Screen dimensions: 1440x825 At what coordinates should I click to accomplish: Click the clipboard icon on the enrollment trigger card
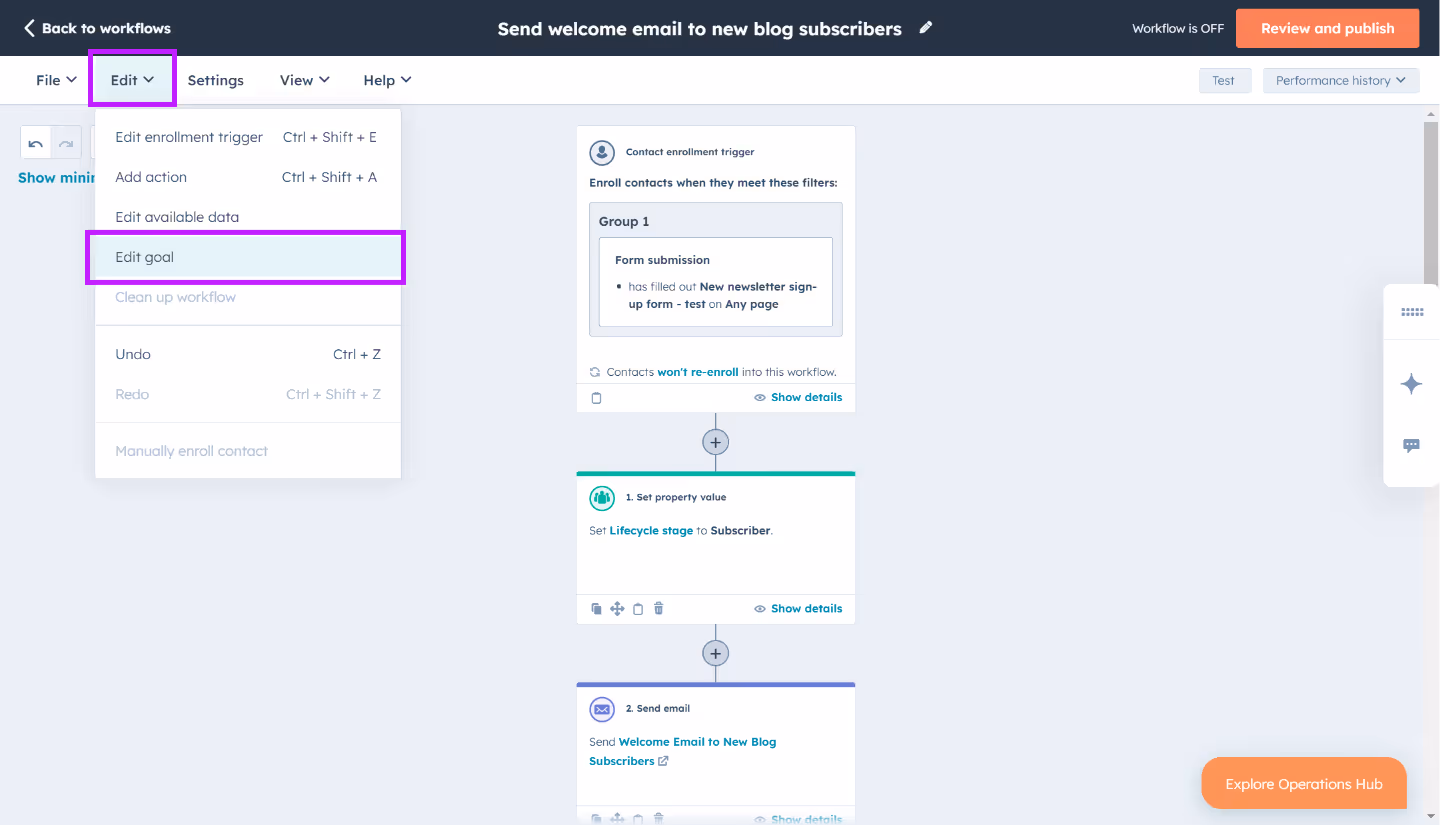pos(596,397)
